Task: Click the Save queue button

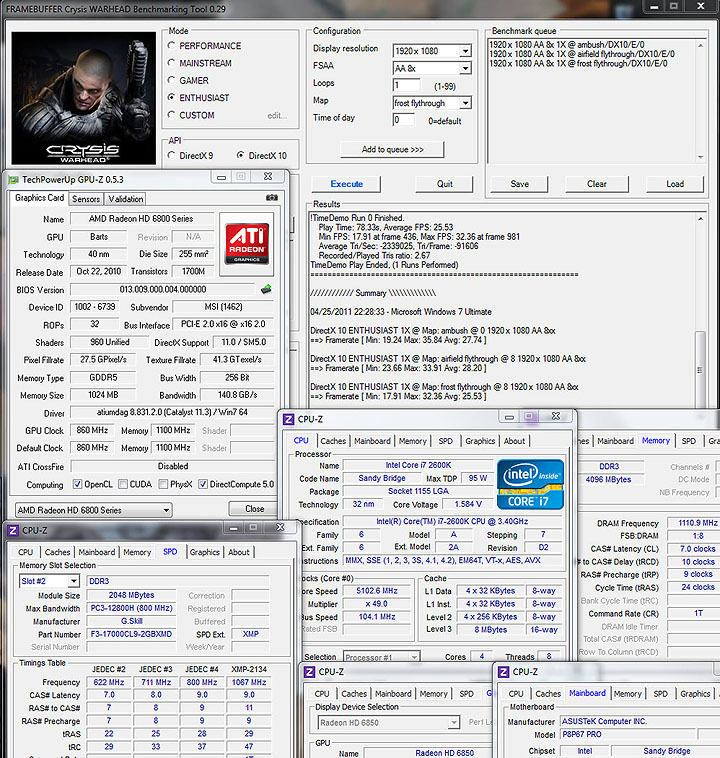Action: 519,184
